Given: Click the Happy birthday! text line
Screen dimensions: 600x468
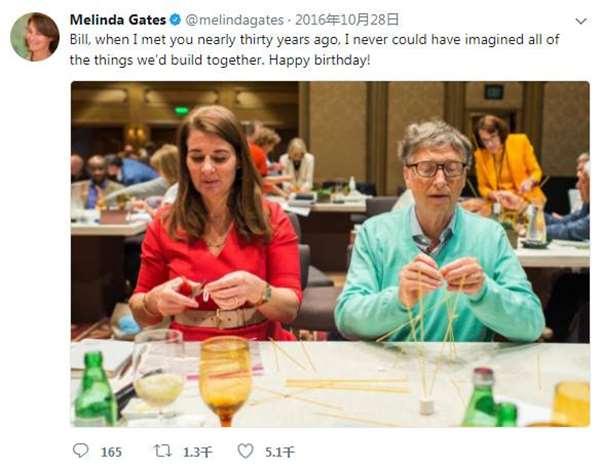Looking at the screenshot, I should (x=320, y=60).
